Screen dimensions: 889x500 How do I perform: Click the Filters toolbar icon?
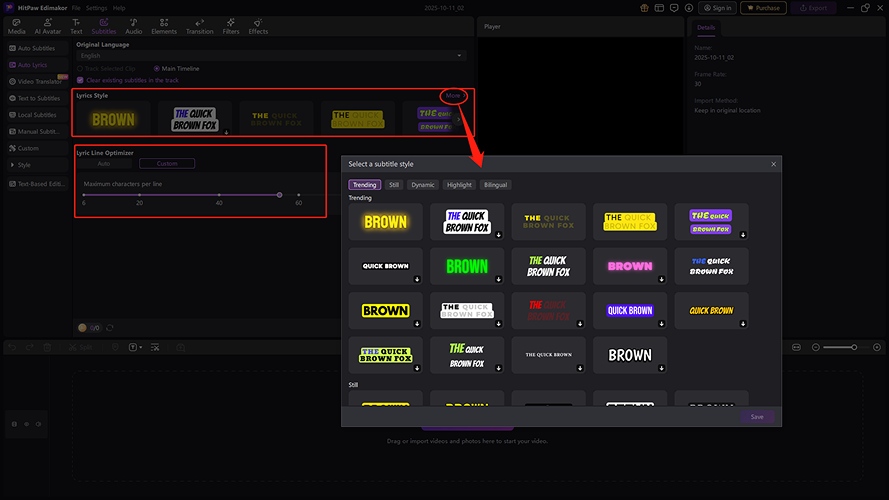pos(231,24)
